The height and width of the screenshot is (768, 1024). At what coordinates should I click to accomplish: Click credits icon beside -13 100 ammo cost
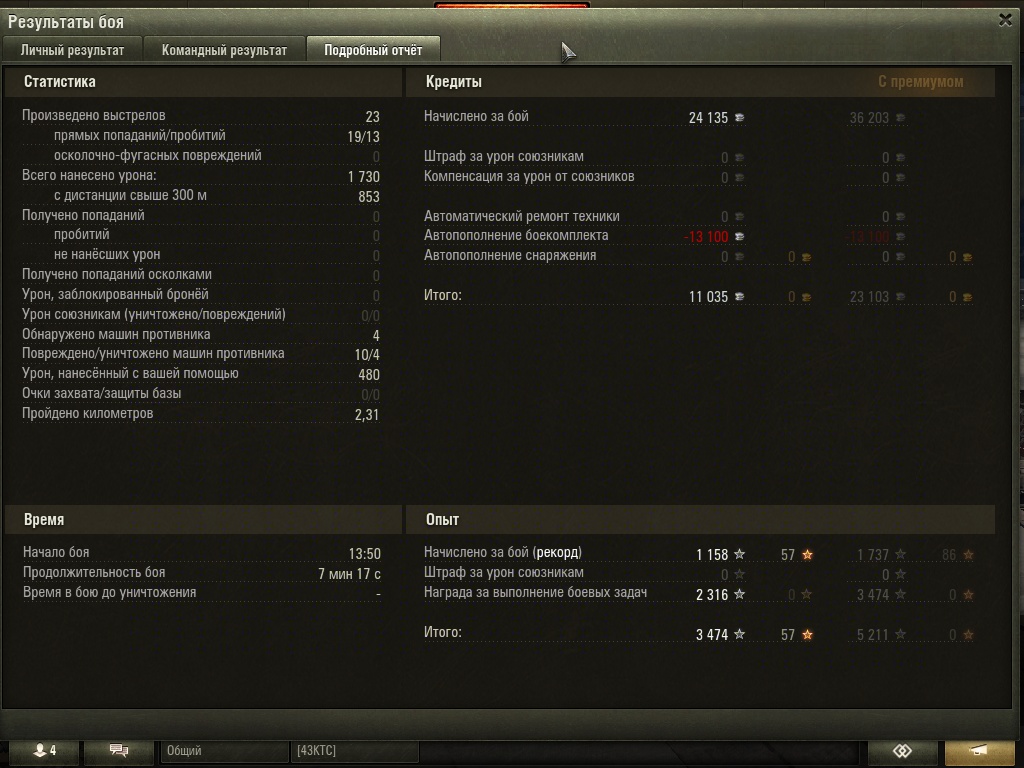pos(739,236)
